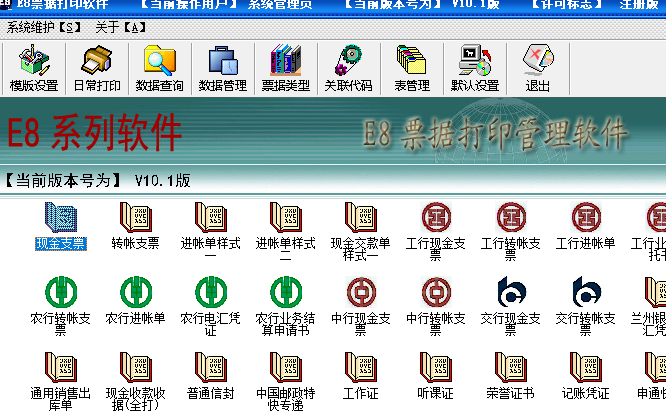Select 现金收款收据(全打) template icon
The width and height of the screenshot is (666, 417).
coord(135,367)
